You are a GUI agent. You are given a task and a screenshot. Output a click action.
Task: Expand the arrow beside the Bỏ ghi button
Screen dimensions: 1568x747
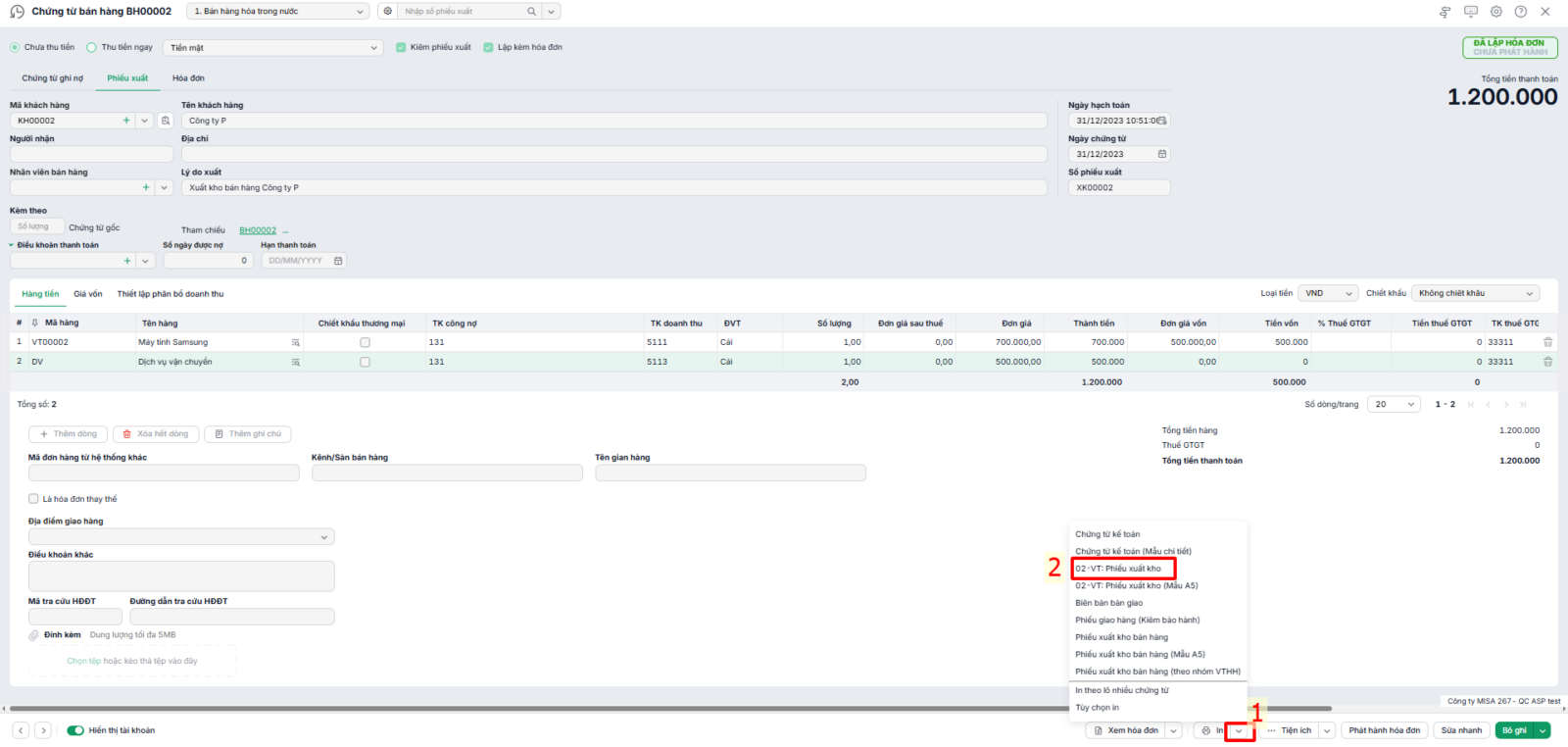pos(1543,730)
